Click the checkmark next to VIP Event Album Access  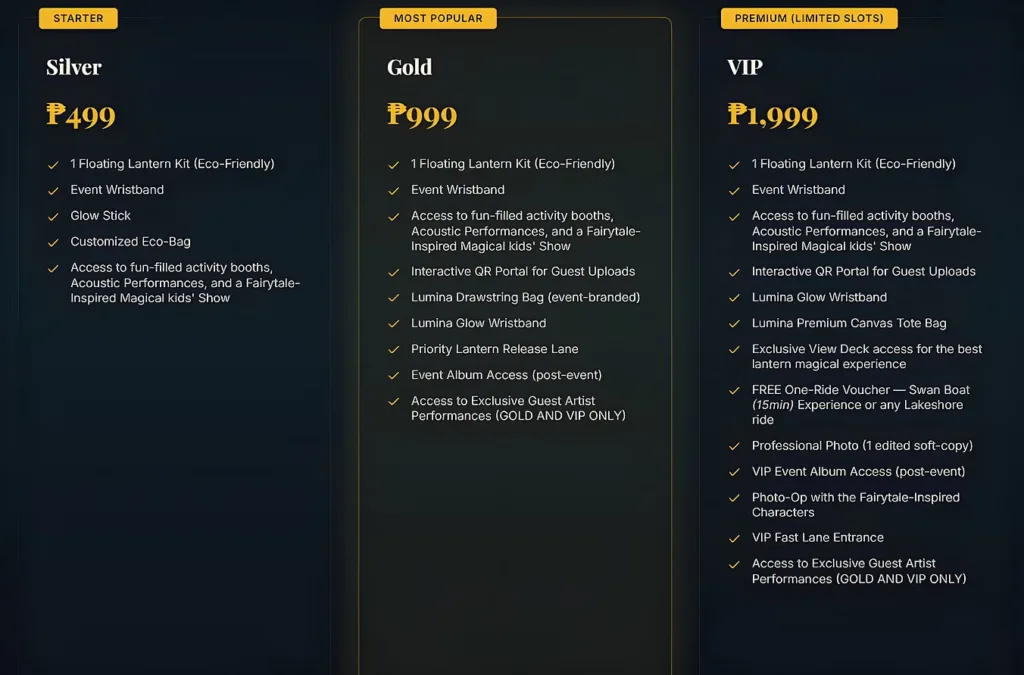[x=735, y=472]
